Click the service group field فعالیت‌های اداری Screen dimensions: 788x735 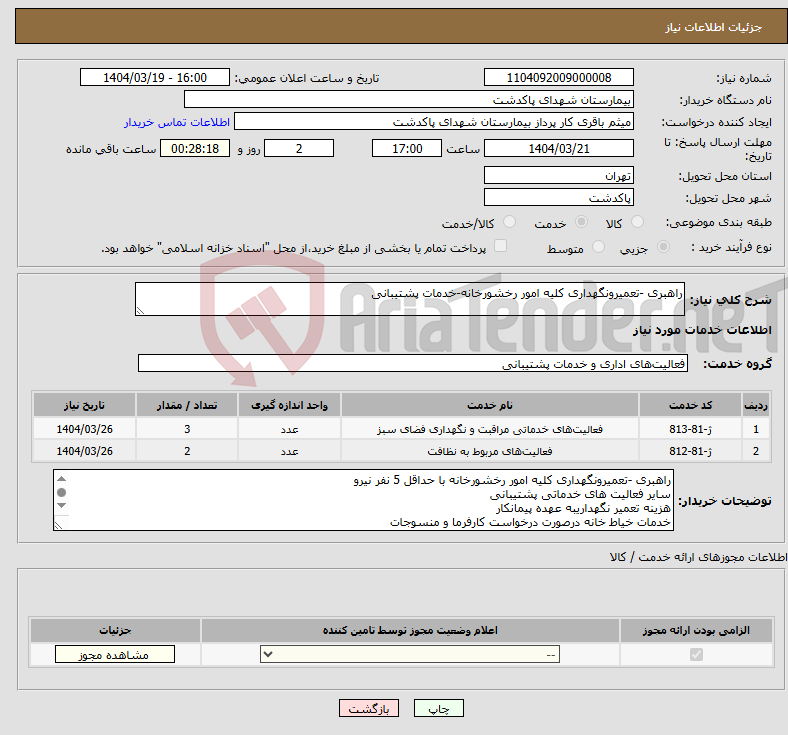[x=413, y=363]
